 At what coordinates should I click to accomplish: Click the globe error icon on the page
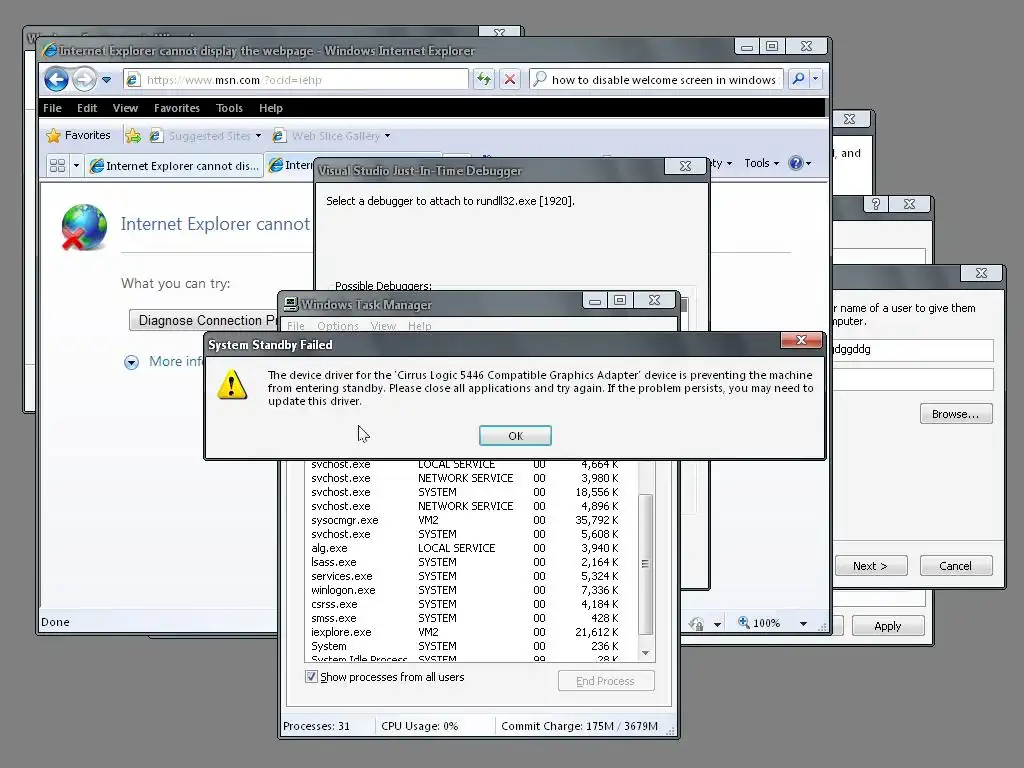(84, 227)
